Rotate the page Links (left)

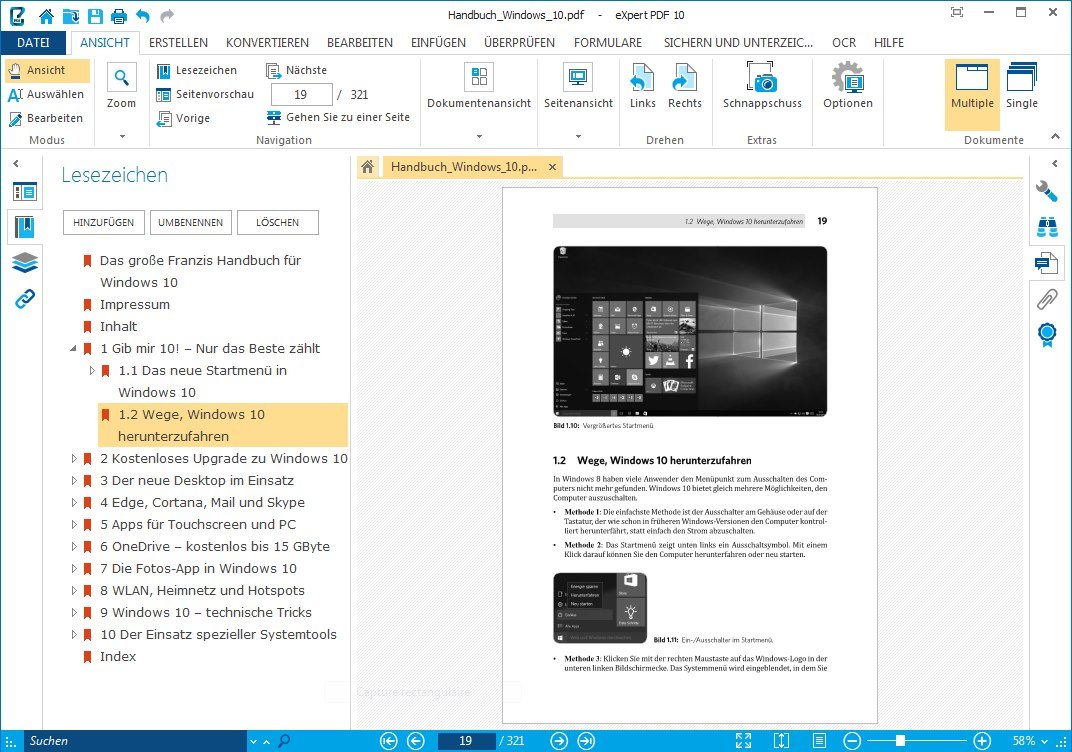click(643, 86)
